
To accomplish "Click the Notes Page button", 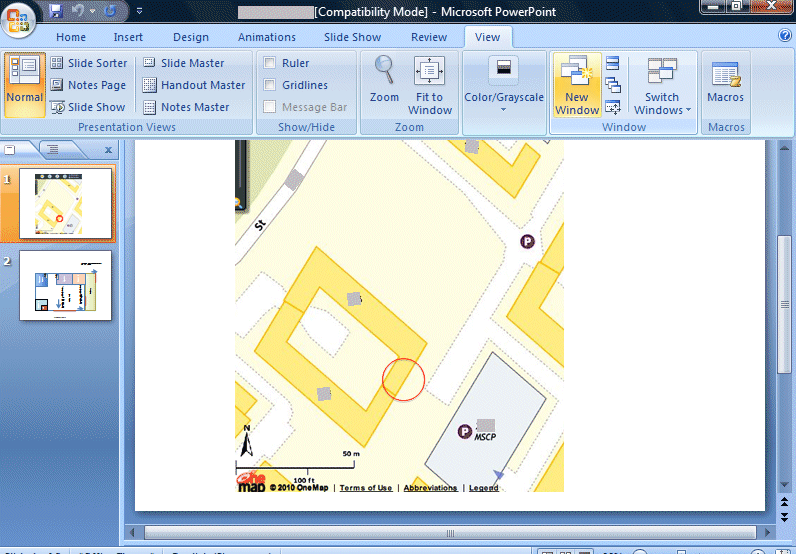I will click(88, 85).
